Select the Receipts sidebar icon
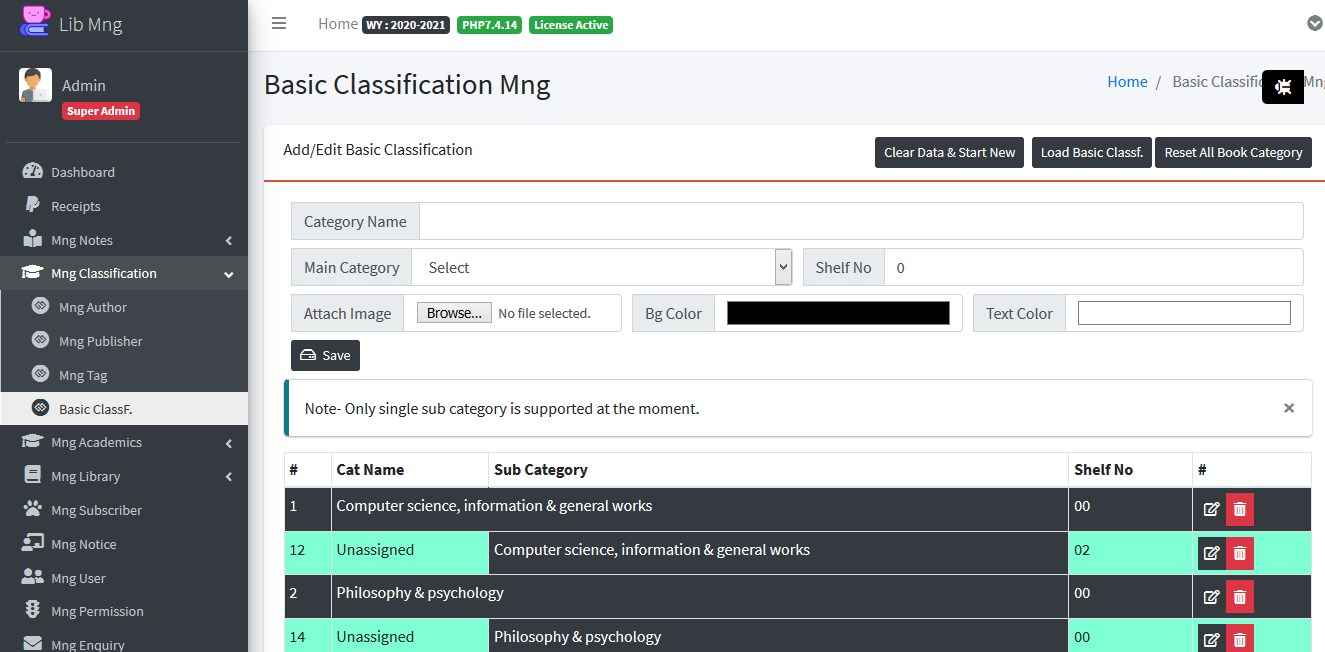 (33, 205)
